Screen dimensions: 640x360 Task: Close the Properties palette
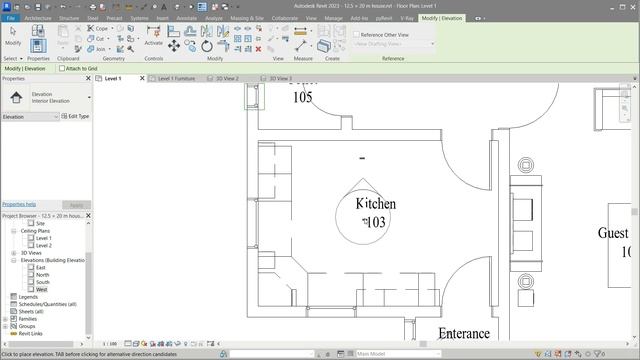tap(88, 78)
